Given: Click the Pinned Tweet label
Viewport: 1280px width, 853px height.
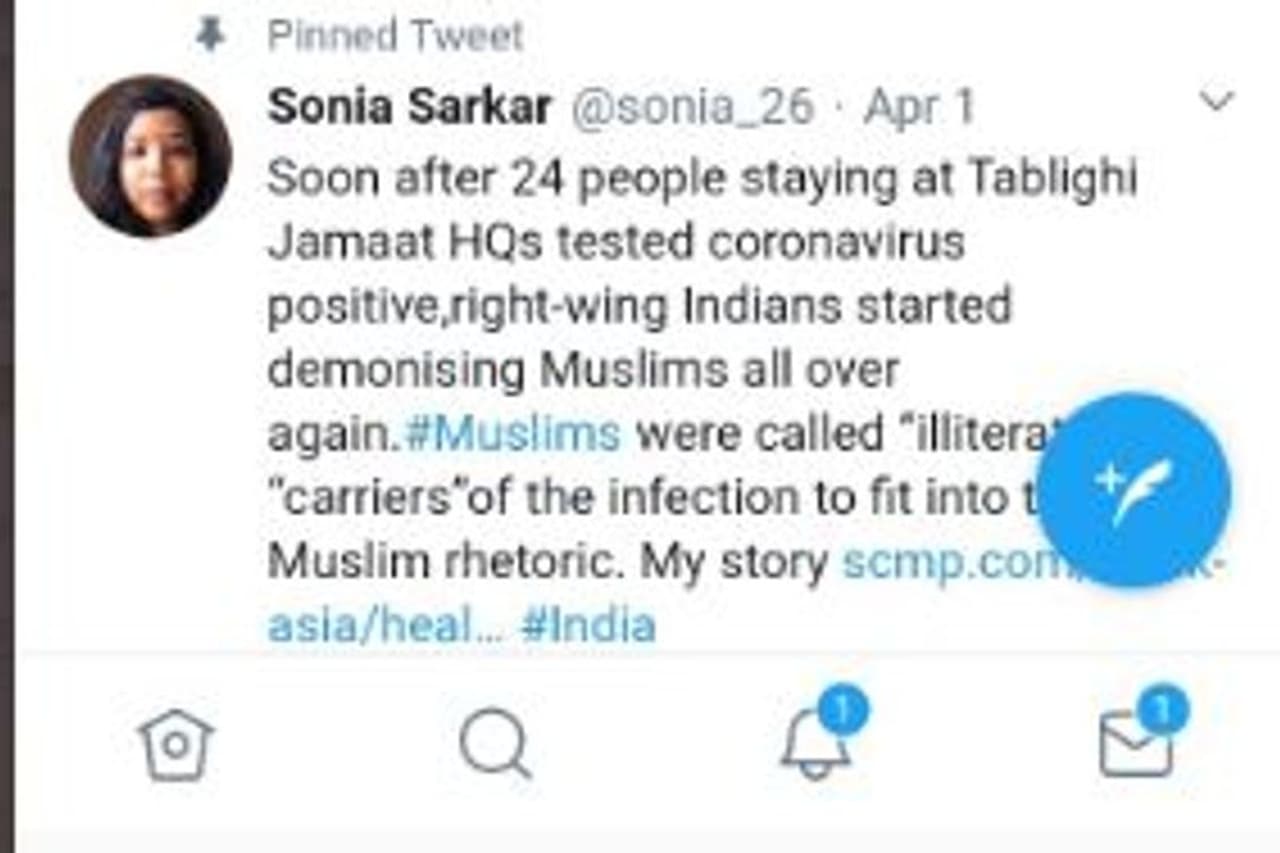Looking at the screenshot, I should click(395, 37).
